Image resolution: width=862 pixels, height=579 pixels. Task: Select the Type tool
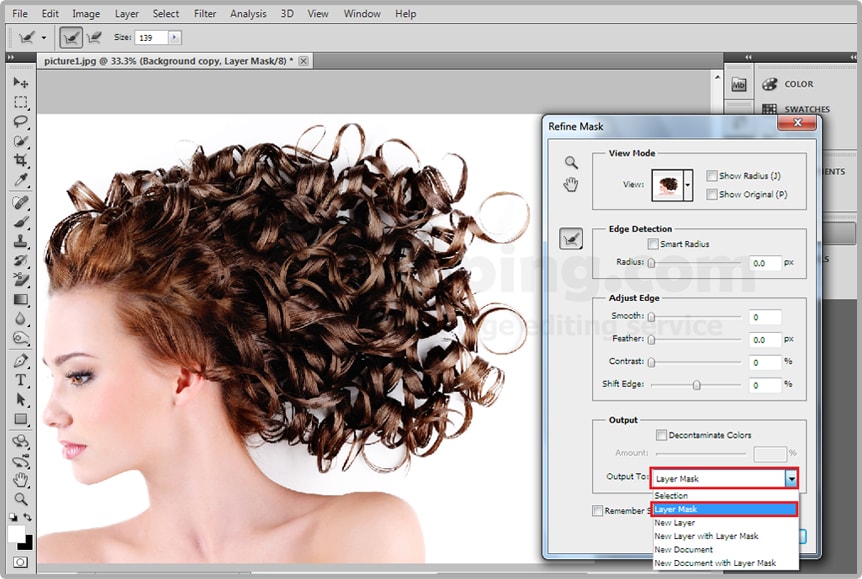tap(20, 380)
